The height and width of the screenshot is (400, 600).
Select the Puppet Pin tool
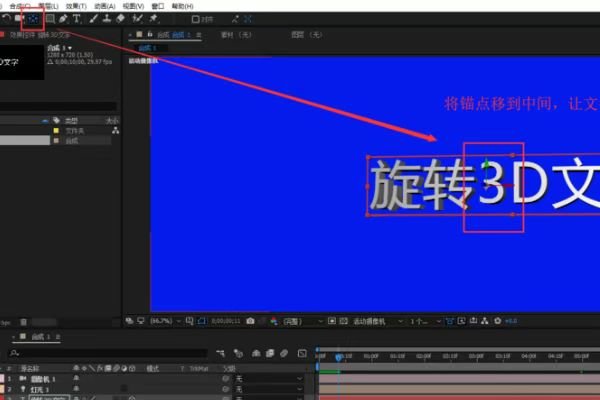(153, 18)
